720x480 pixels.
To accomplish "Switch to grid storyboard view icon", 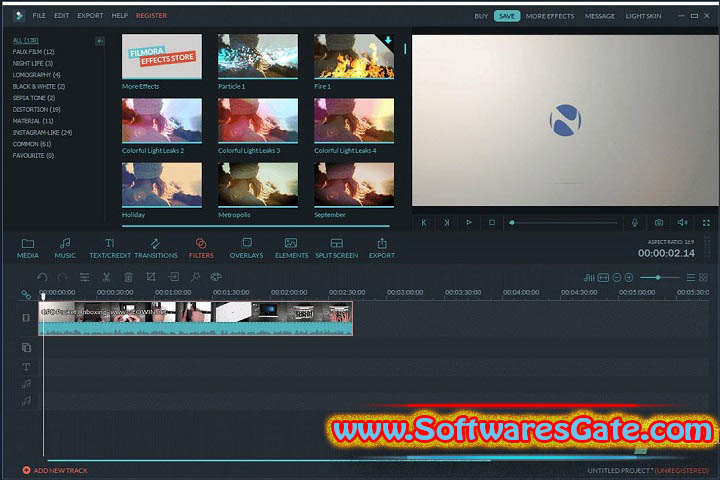I will 703,277.
